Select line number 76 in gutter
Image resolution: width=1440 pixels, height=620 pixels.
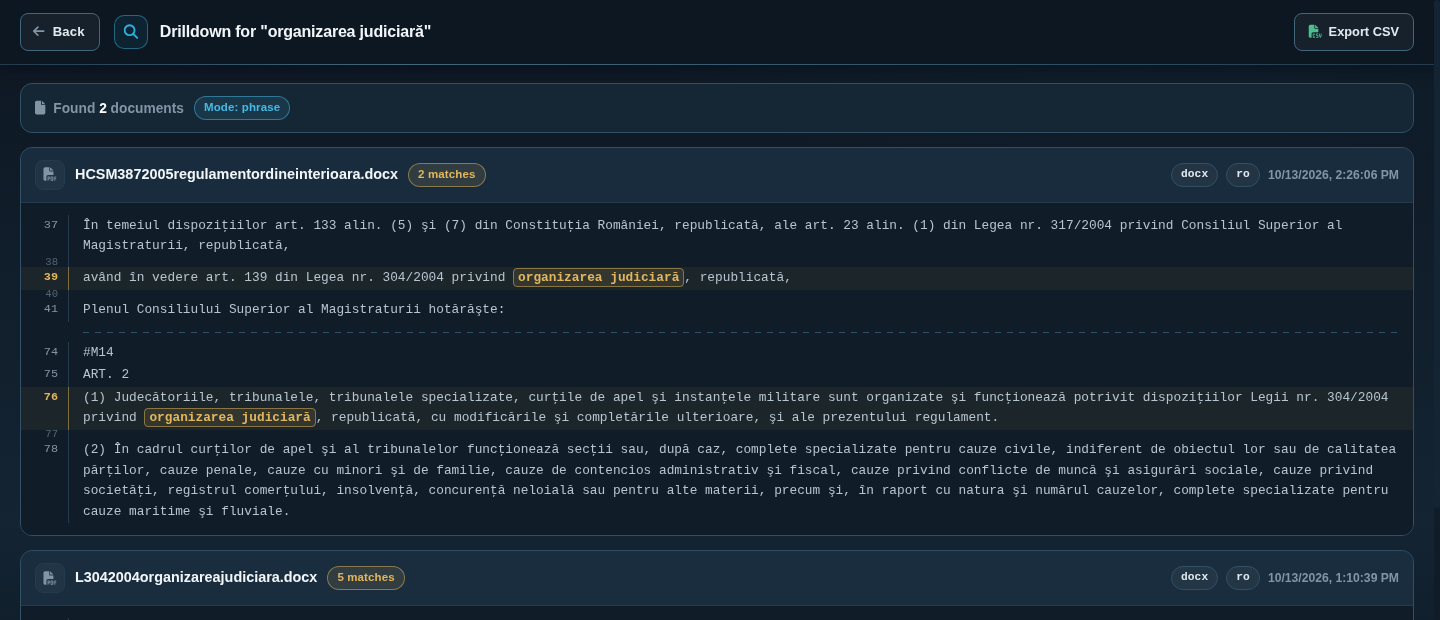pos(51,397)
